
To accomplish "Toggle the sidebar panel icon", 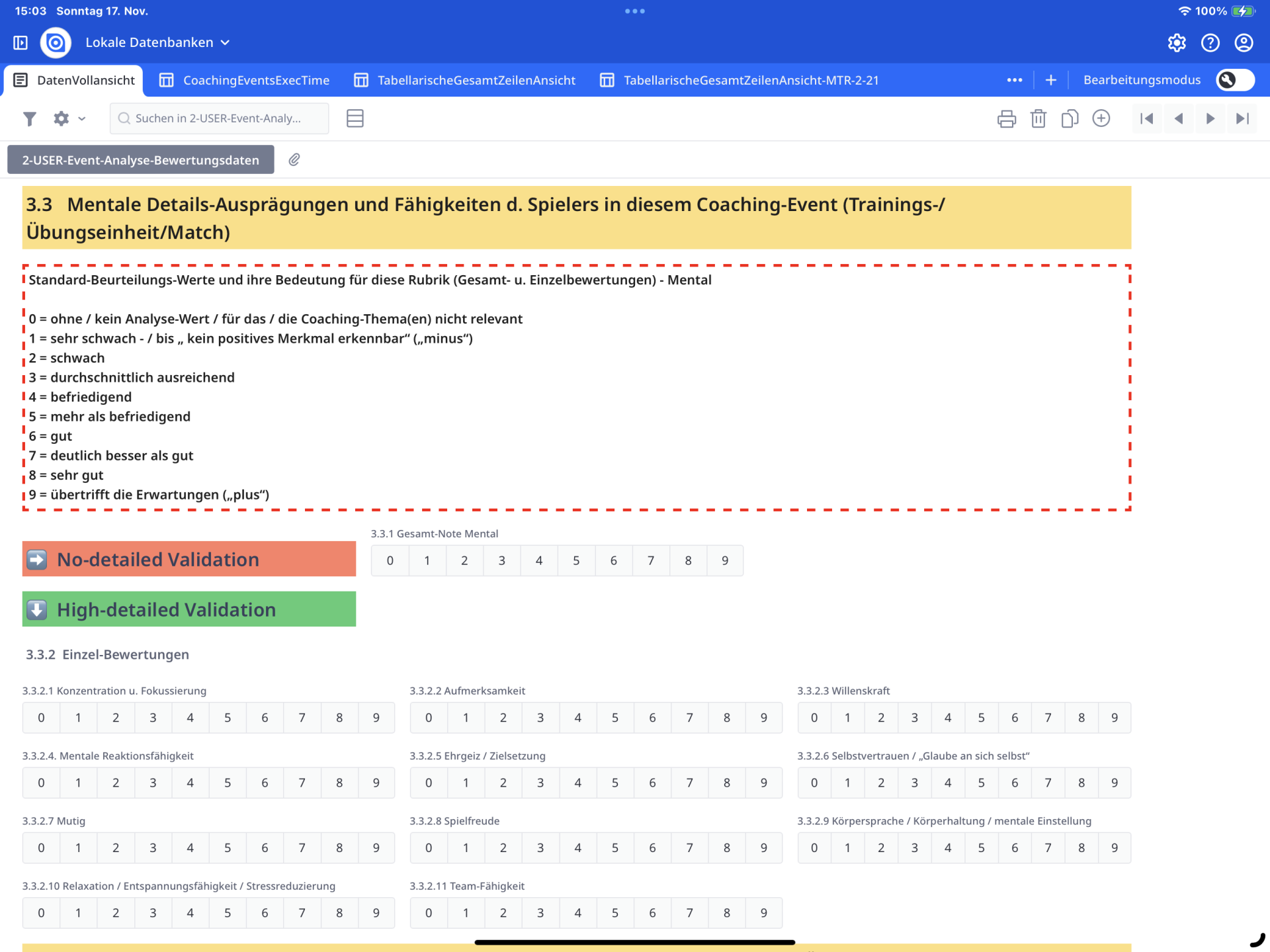I will click(x=21, y=42).
